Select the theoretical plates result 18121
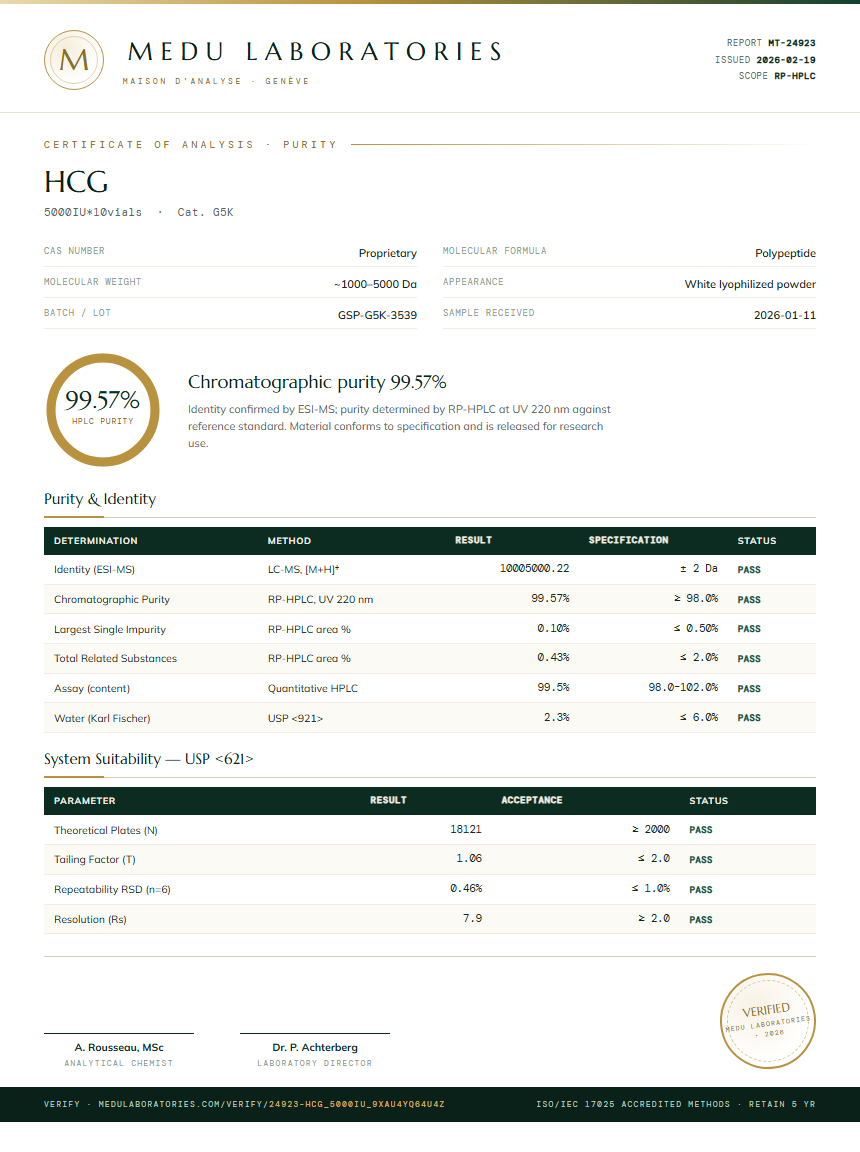 [x=466, y=829]
